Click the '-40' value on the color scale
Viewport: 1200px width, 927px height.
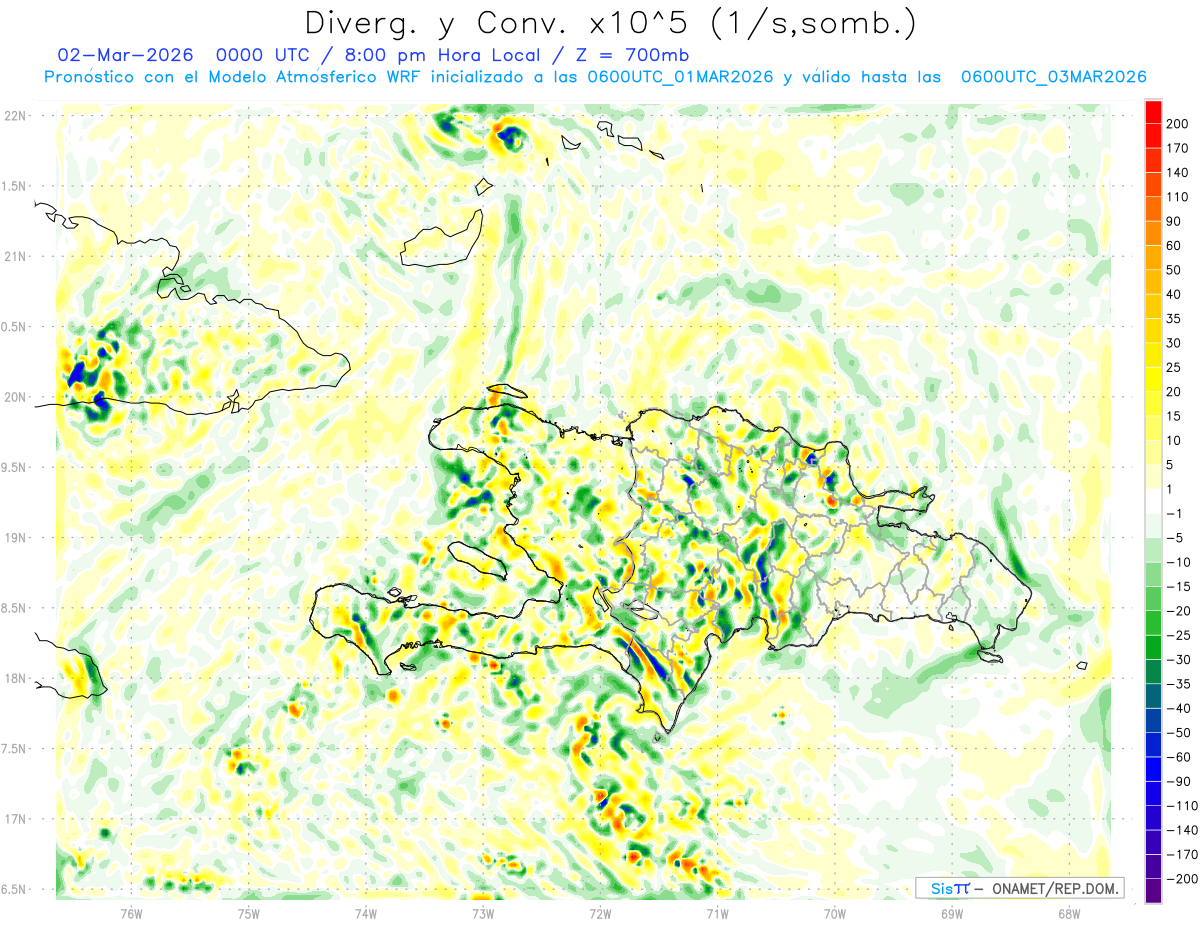tap(1177, 709)
